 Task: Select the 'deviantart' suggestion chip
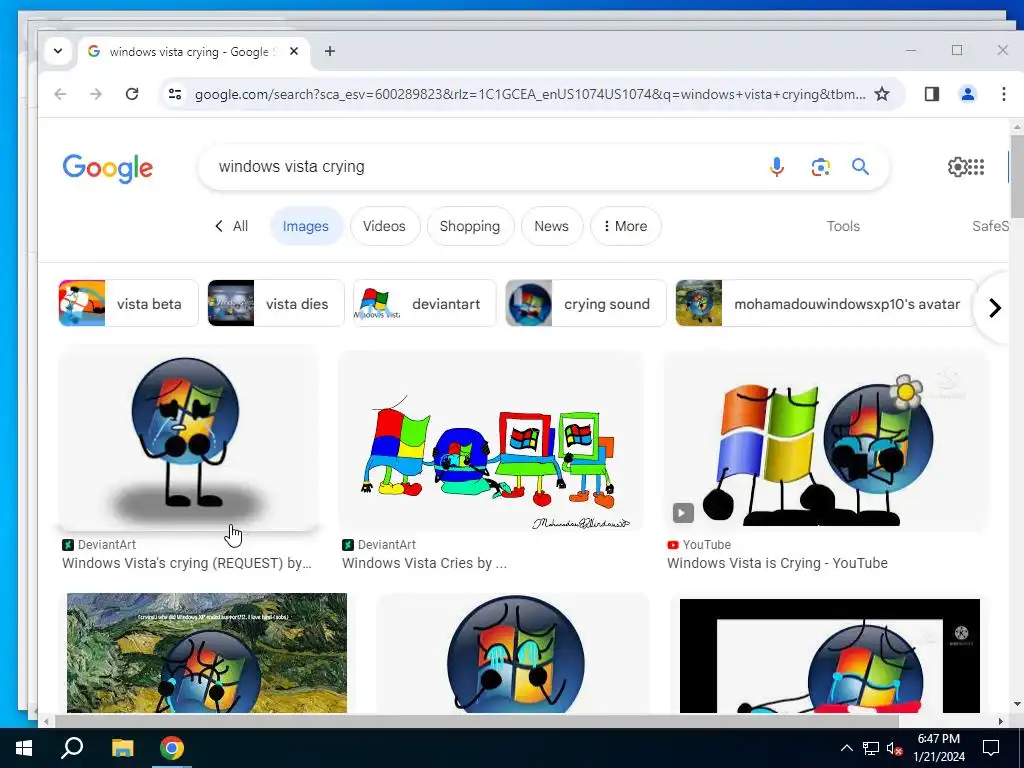(x=424, y=303)
